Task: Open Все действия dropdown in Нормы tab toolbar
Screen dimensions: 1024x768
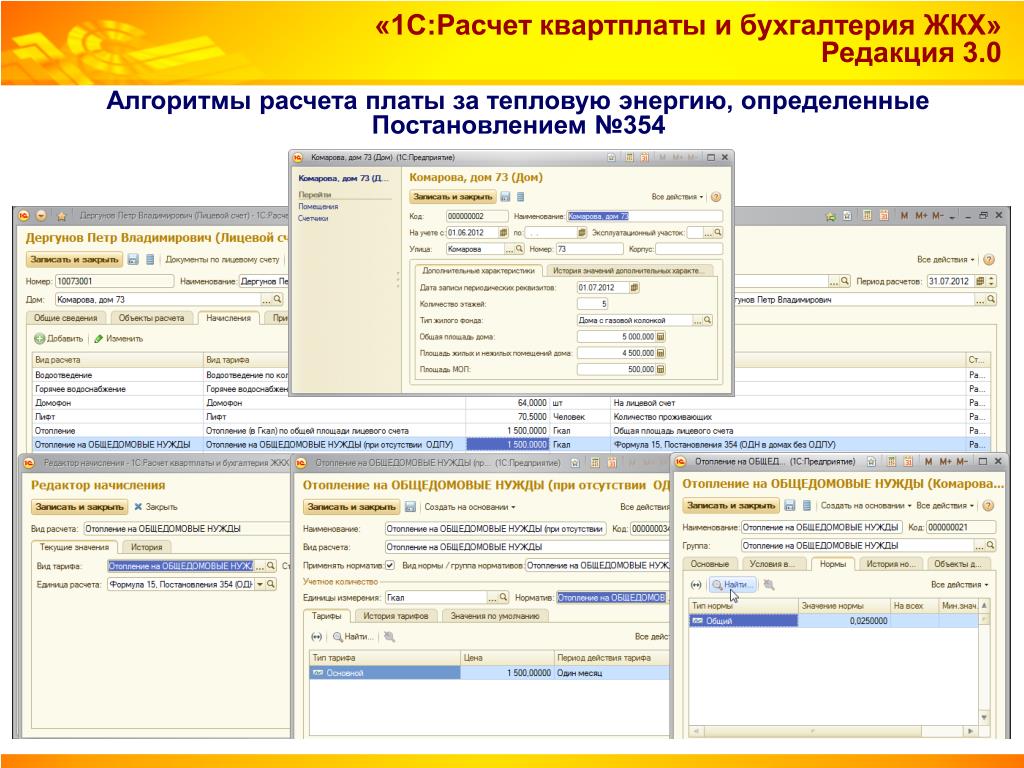Action: pyautogui.click(x=960, y=584)
